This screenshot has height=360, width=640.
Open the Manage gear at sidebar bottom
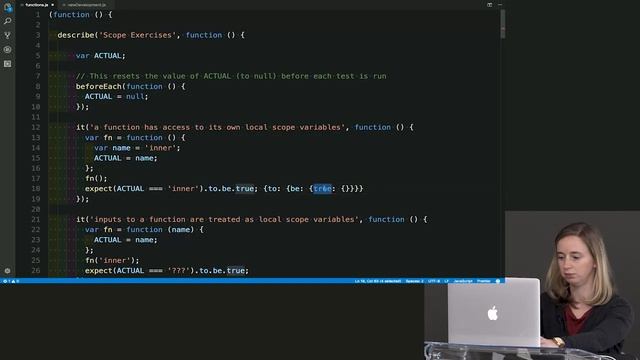(x=7, y=271)
